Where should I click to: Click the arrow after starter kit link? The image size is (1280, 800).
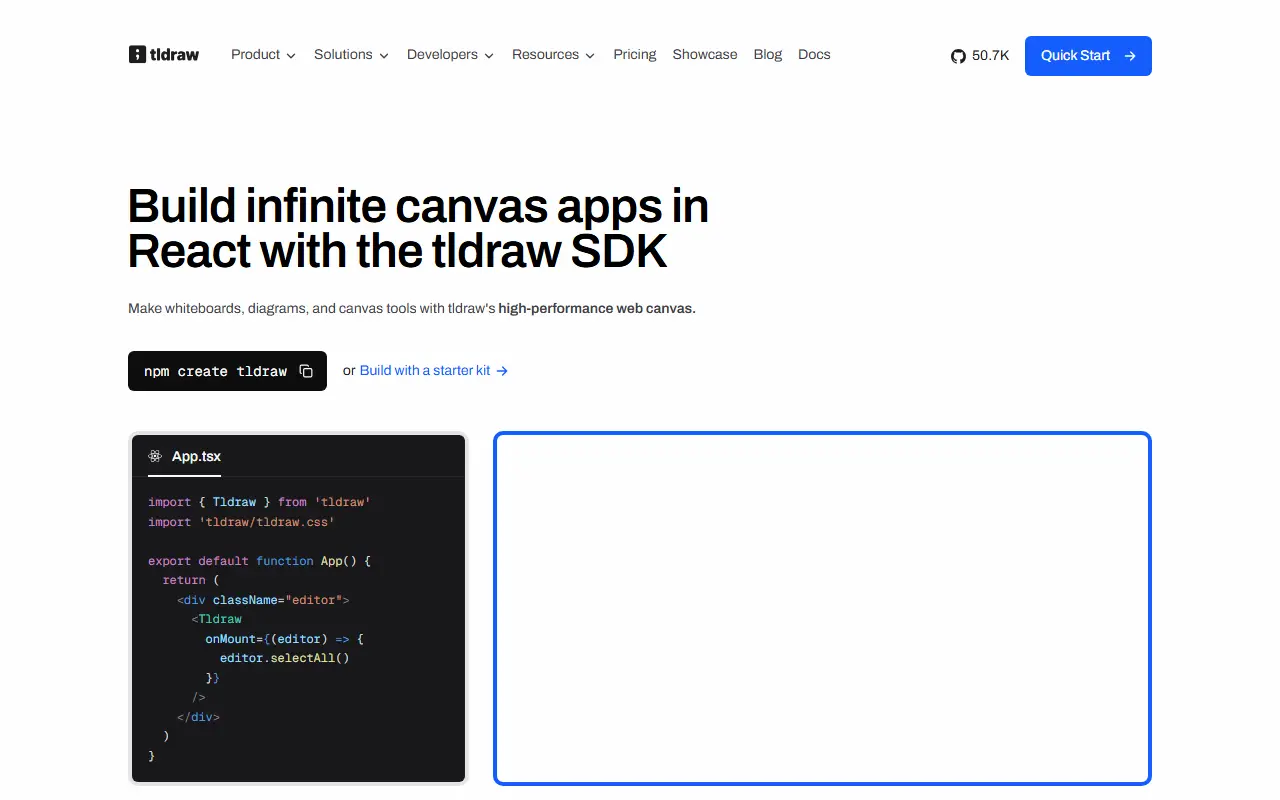tap(502, 371)
